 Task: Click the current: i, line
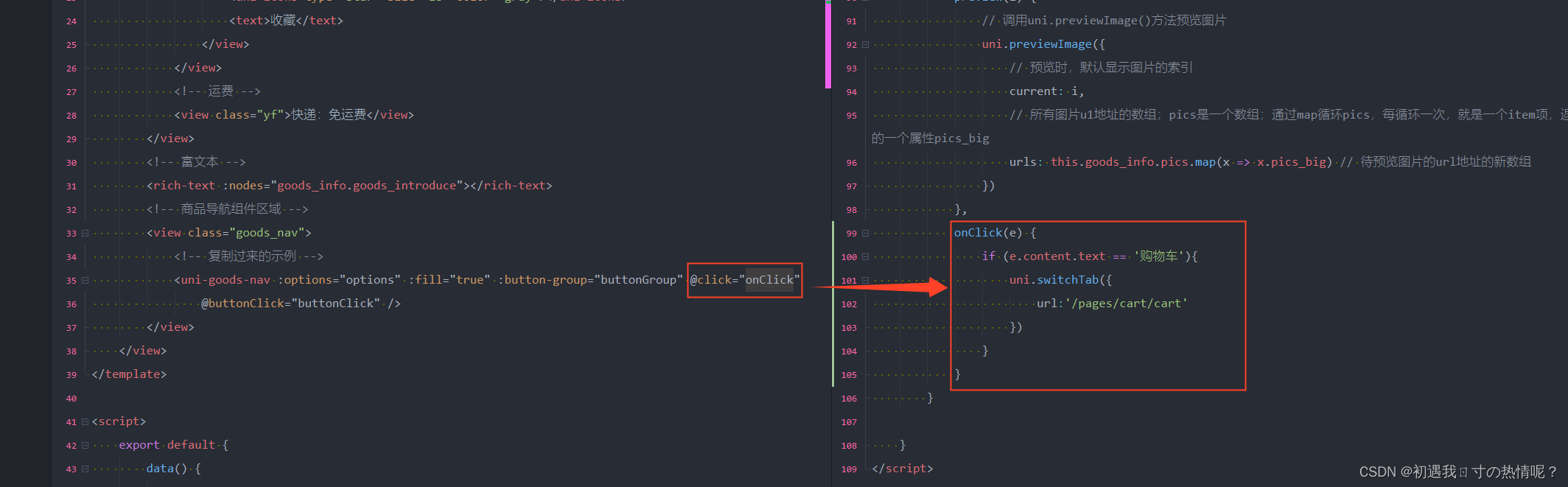tap(1046, 91)
